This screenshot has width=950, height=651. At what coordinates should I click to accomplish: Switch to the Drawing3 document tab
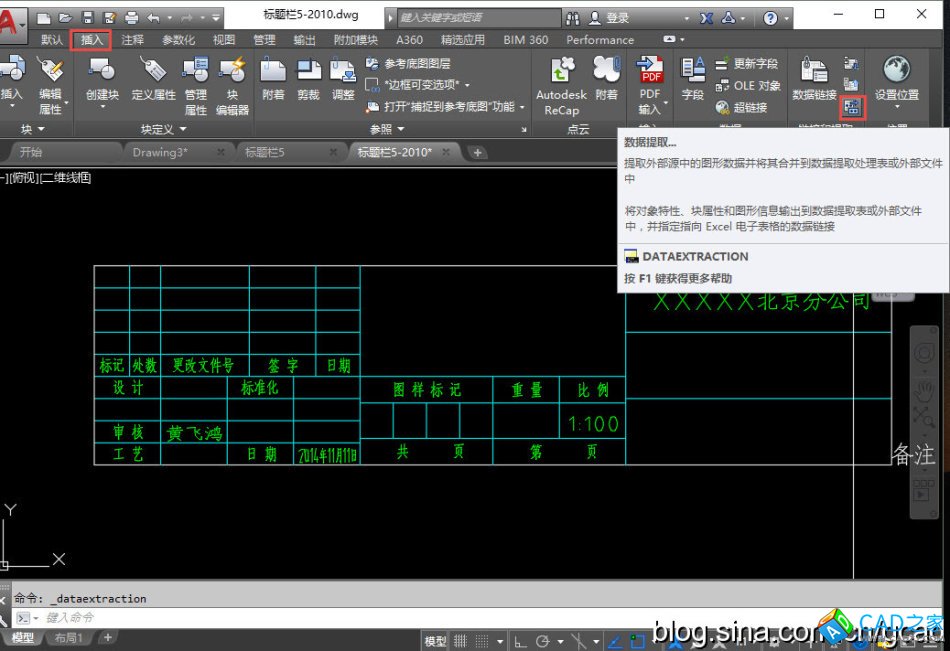(160, 152)
